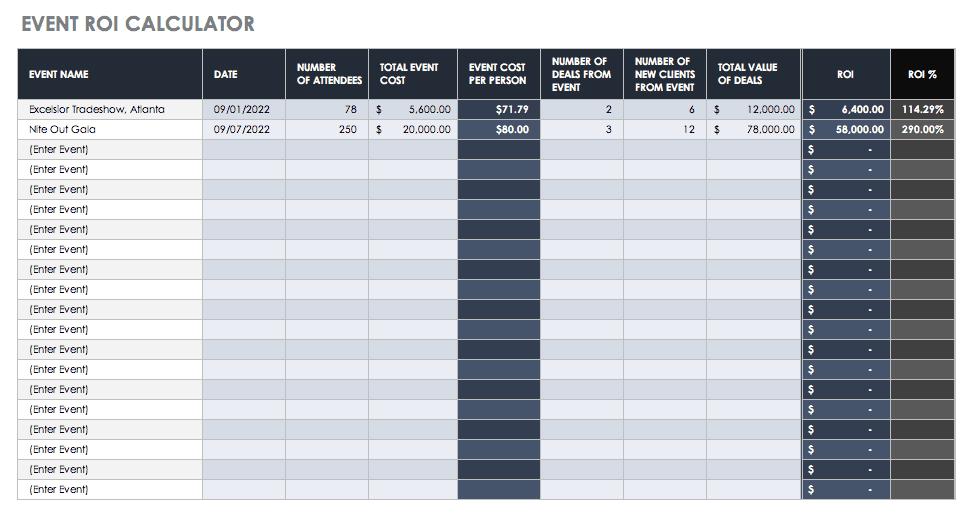Click the 114.29% ROI percentage cell
The width and height of the screenshot is (978, 529).
(922, 109)
